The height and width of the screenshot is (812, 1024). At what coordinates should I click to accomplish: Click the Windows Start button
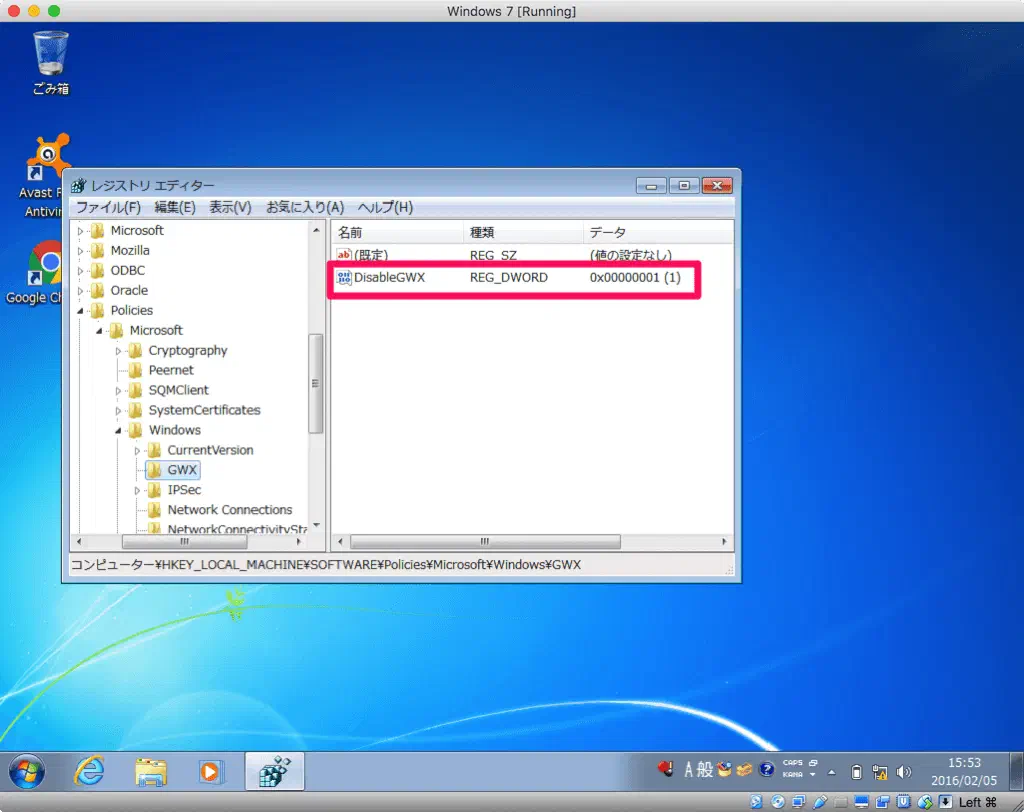27,771
